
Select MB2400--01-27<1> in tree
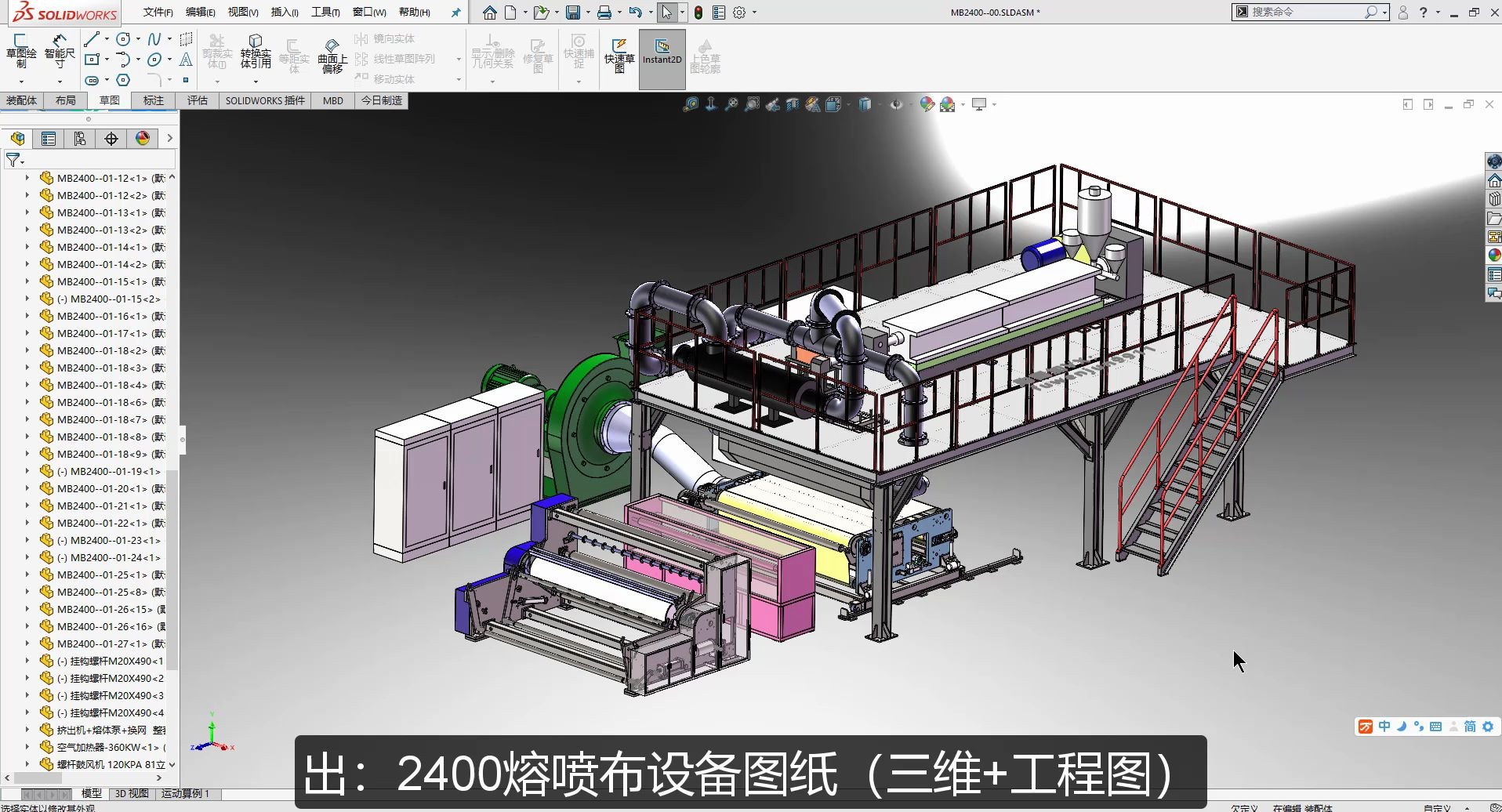pyautogui.click(x=102, y=643)
